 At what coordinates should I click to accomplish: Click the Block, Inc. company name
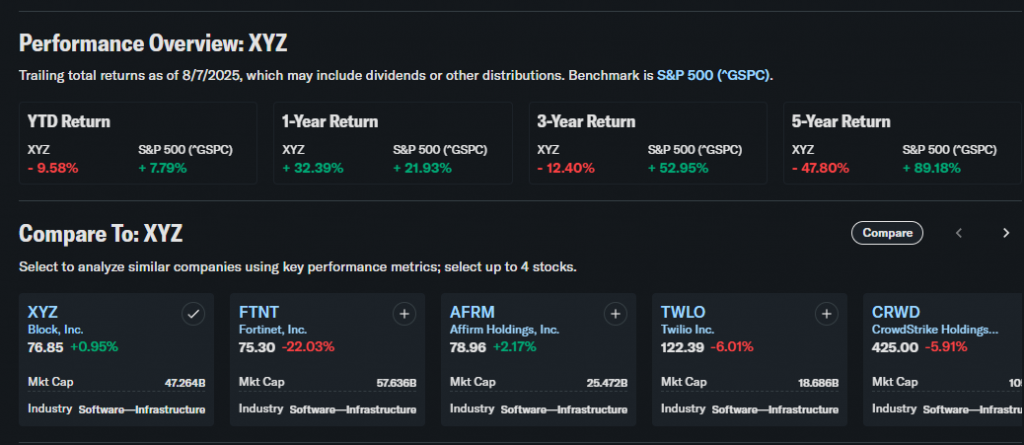coord(56,330)
